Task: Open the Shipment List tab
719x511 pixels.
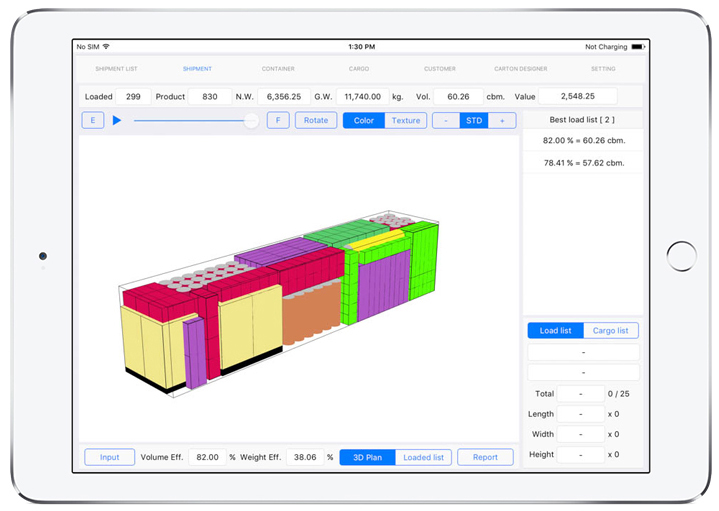Action: [116, 69]
